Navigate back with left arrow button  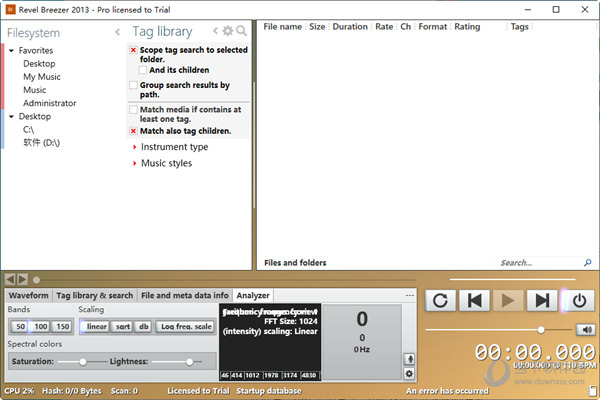pyautogui.click(x=10, y=279)
